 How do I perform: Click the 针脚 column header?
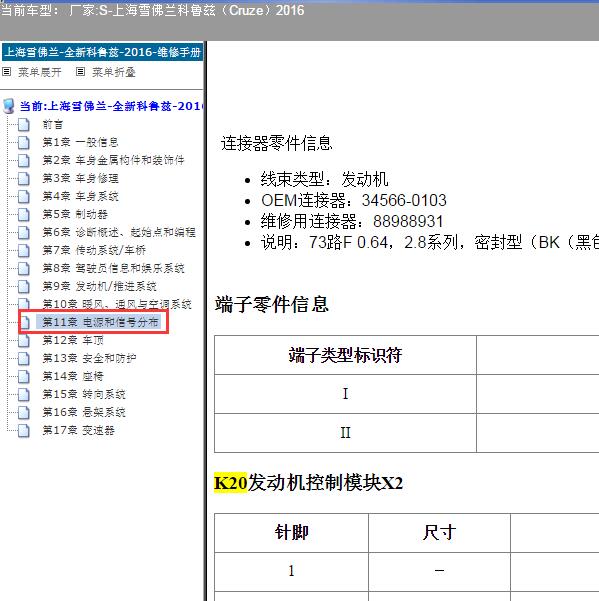click(x=291, y=533)
